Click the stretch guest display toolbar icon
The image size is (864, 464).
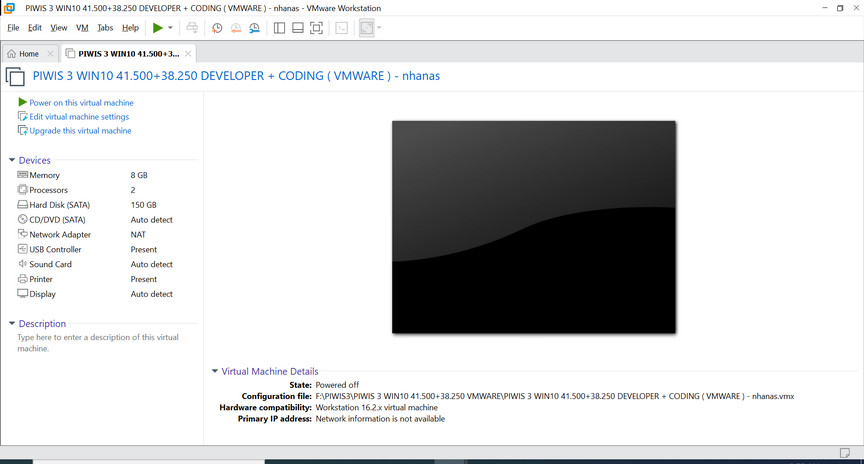click(366, 28)
